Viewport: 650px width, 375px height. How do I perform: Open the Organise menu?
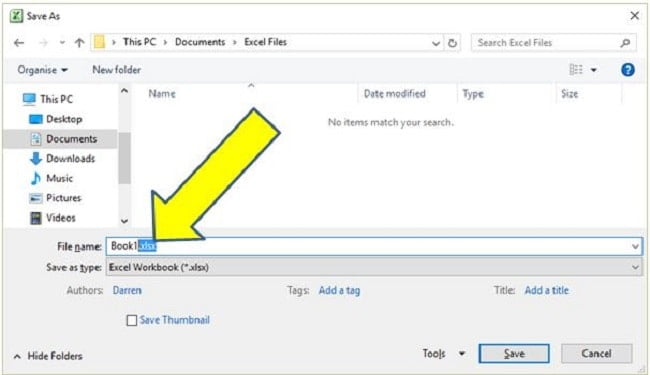tap(42, 70)
